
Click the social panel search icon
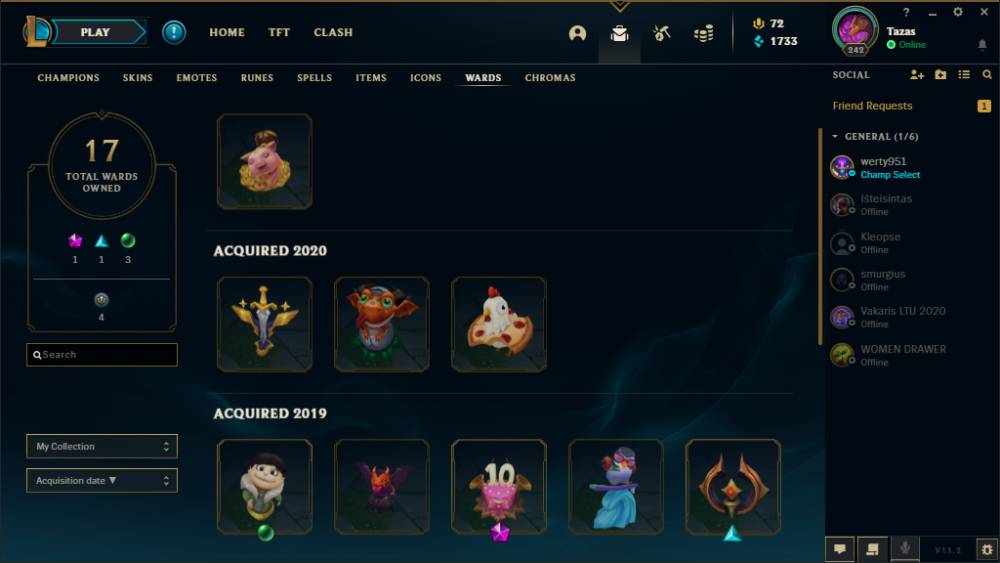coord(987,75)
